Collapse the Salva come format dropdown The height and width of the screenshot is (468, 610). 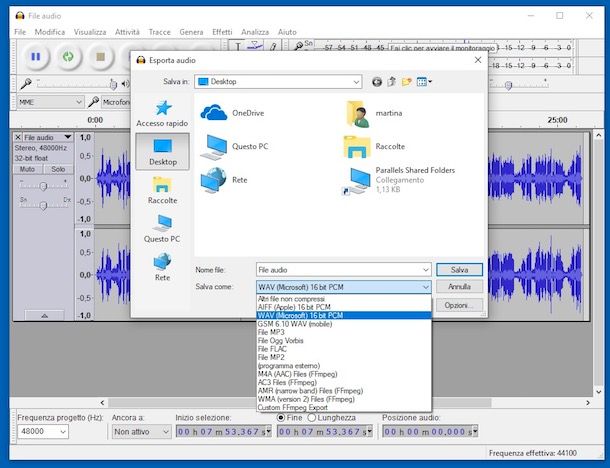pos(426,287)
